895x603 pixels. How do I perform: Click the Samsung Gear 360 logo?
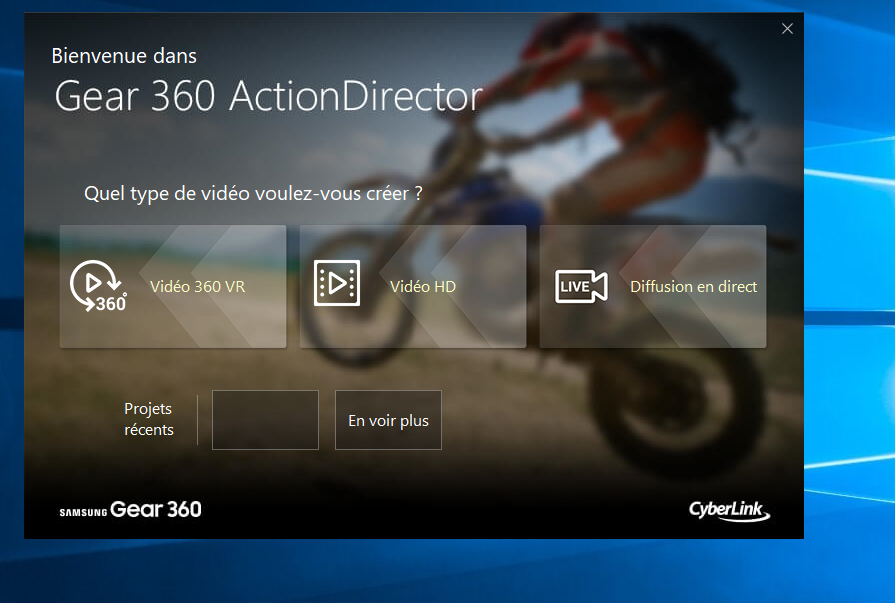tap(130, 509)
